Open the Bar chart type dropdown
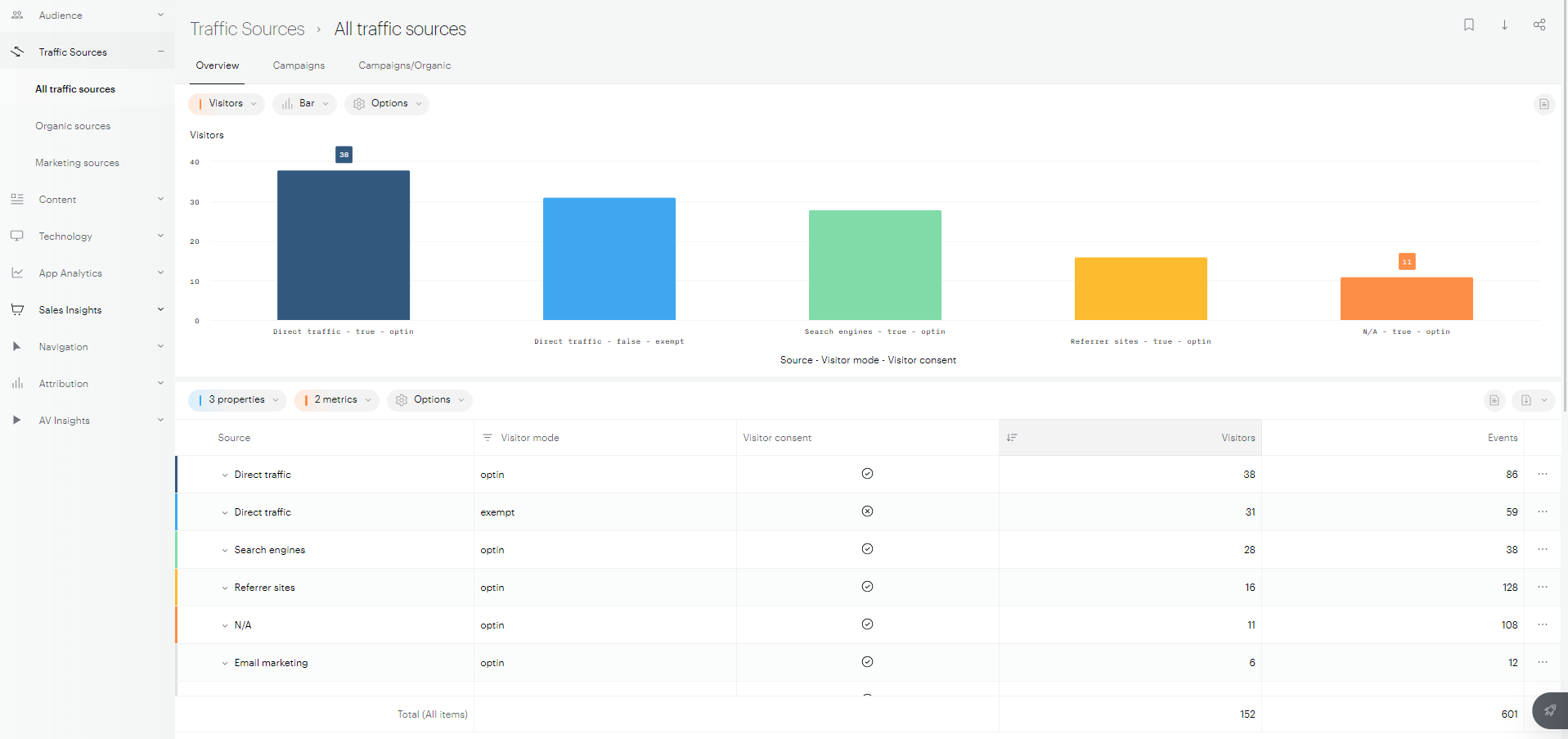 (304, 104)
